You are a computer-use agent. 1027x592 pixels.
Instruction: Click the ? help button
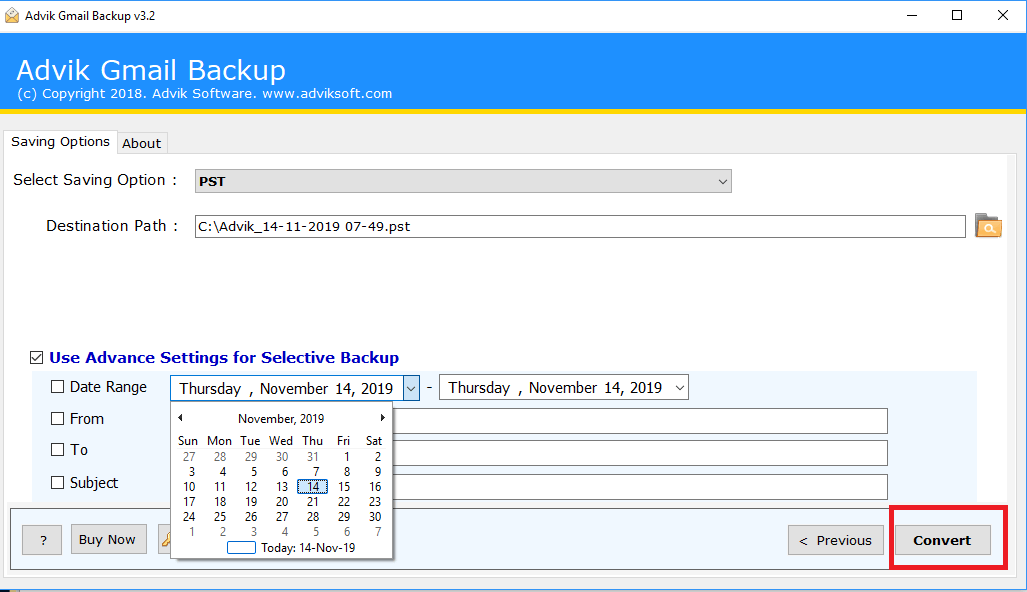tap(43, 540)
